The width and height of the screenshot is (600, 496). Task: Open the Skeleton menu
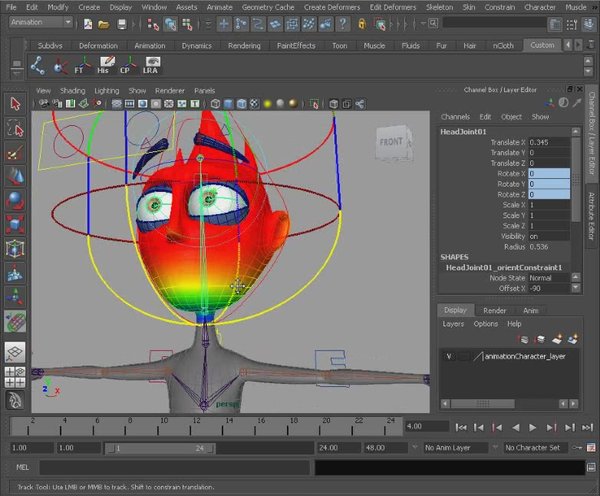click(x=439, y=6)
